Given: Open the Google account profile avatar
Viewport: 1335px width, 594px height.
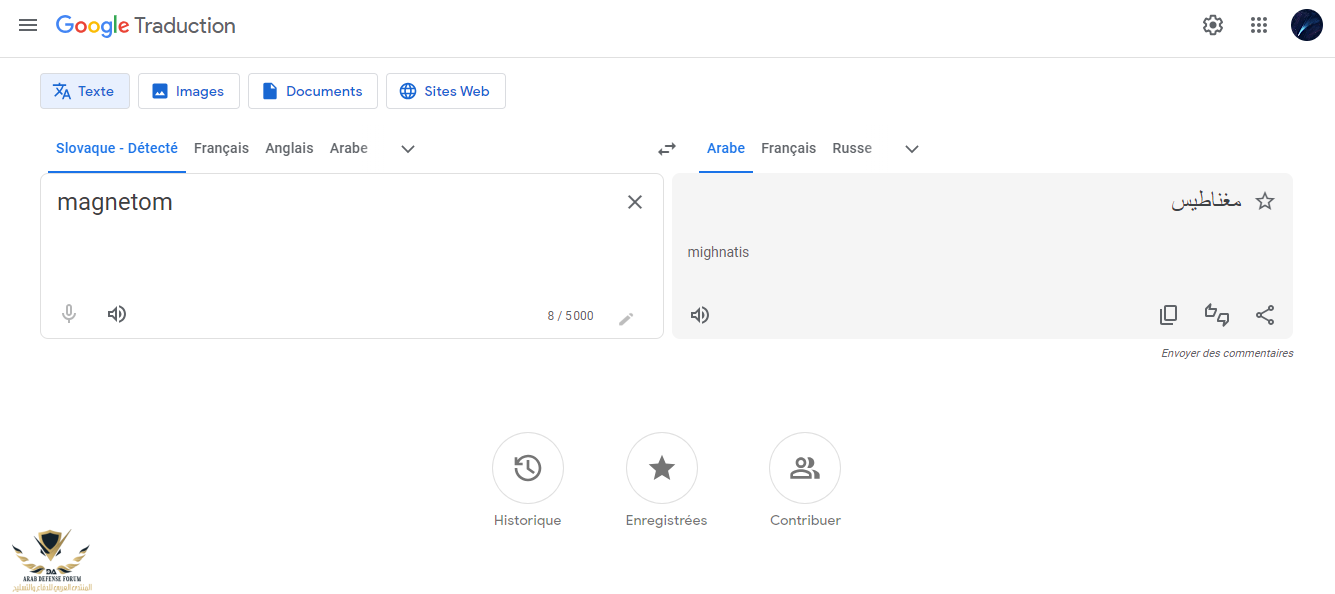Looking at the screenshot, I should [x=1307, y=25].
